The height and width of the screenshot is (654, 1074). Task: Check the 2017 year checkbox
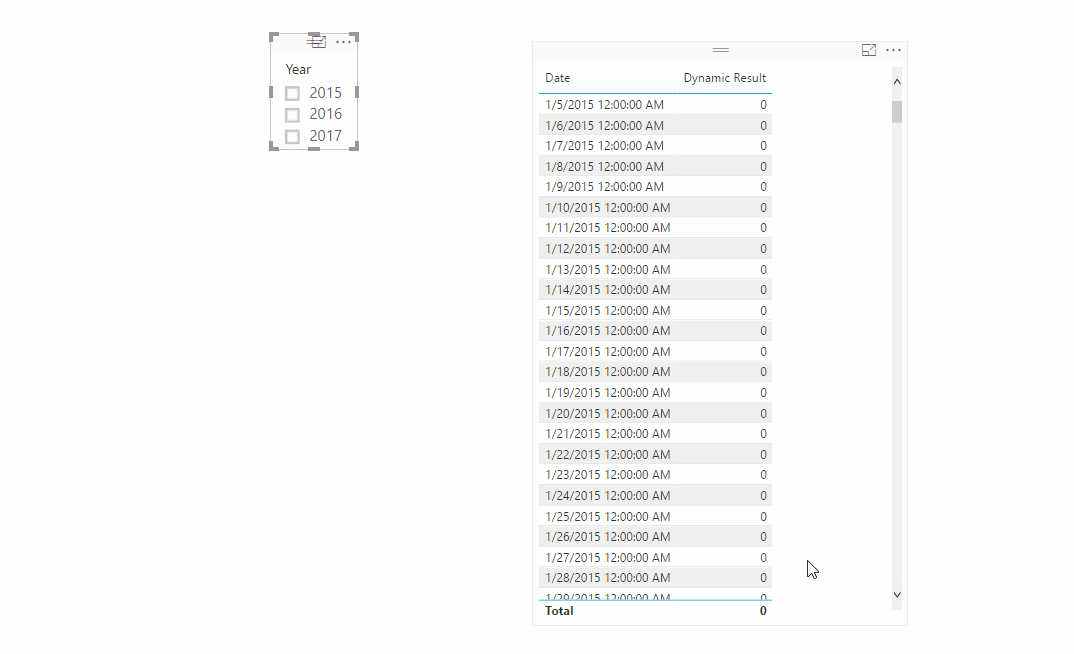[x=292, y=136]
